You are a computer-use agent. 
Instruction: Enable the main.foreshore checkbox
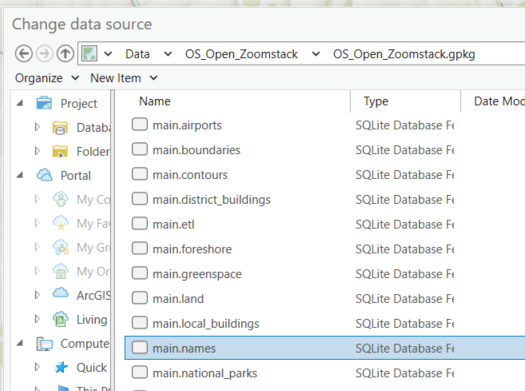click(x=140, y=248)
